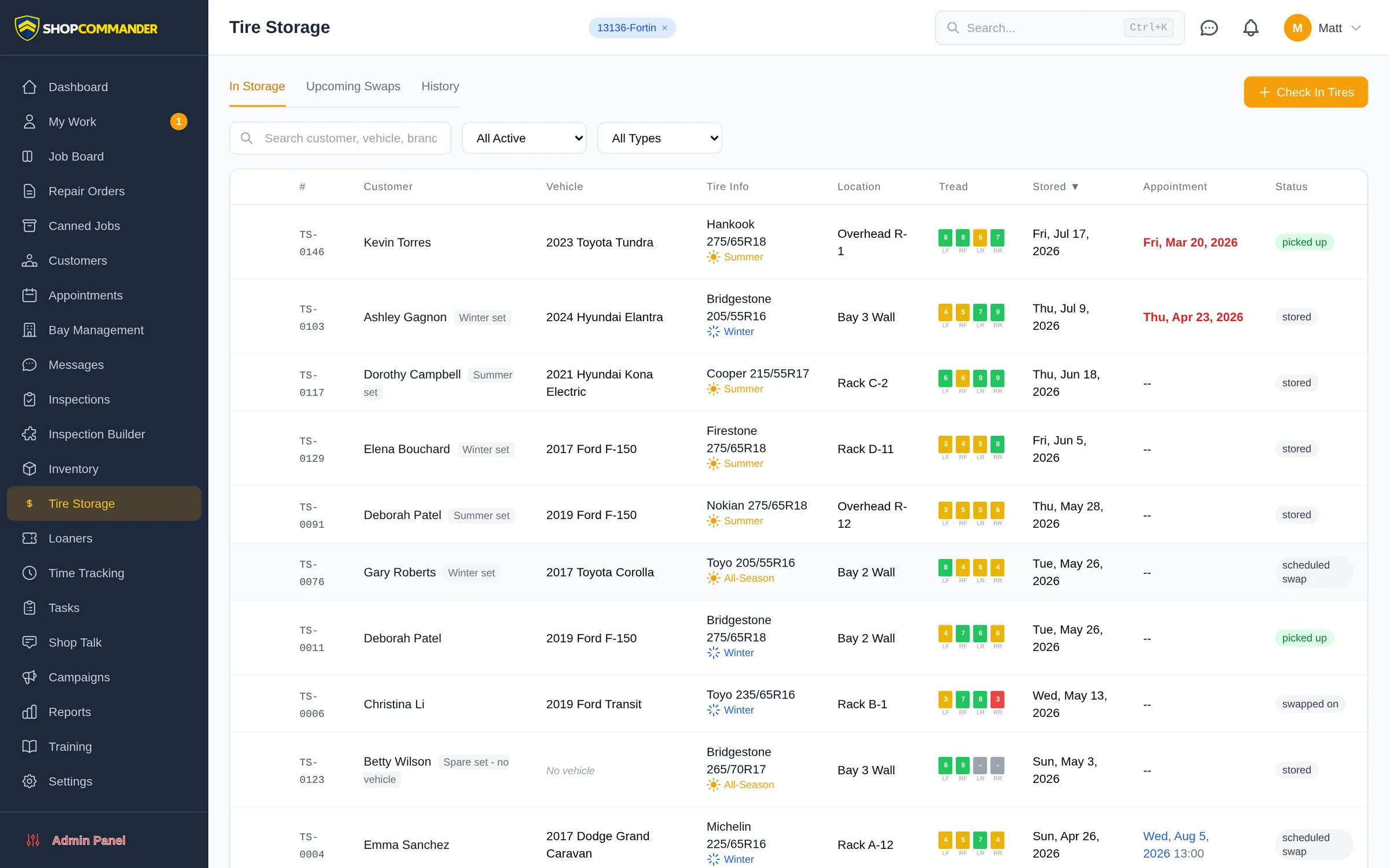Click the swapped on status badge

[x=1310, y=704]
